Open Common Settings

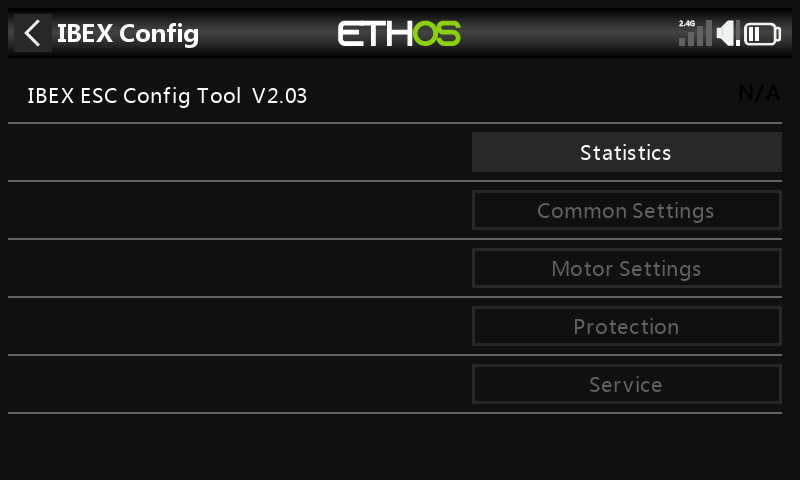626,211
